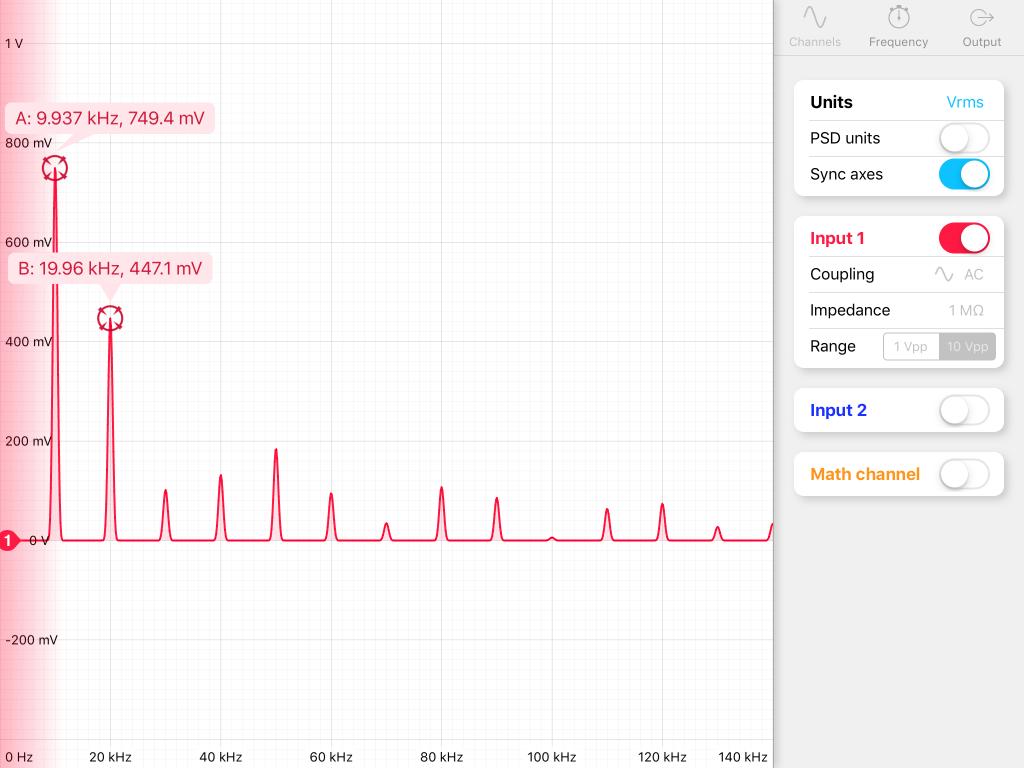Tap the AC coupling sine wave icon
The width and height of the screenshot is (1024, 768).
point(944,274)
